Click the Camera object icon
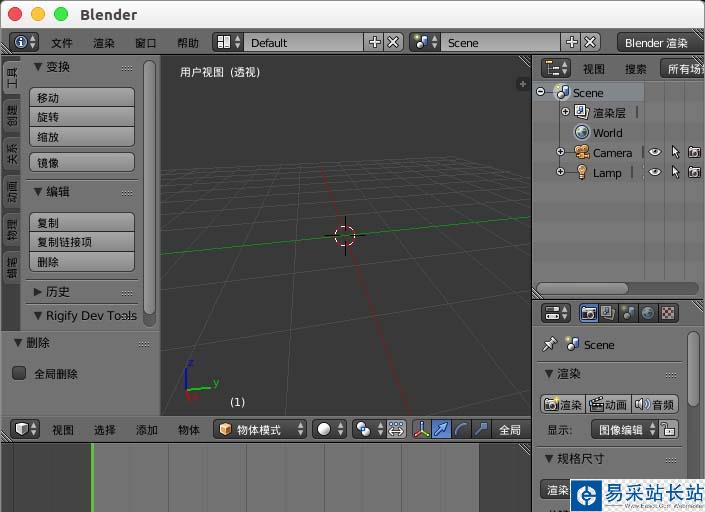705x512 pixels. click(x=582, y=152)
